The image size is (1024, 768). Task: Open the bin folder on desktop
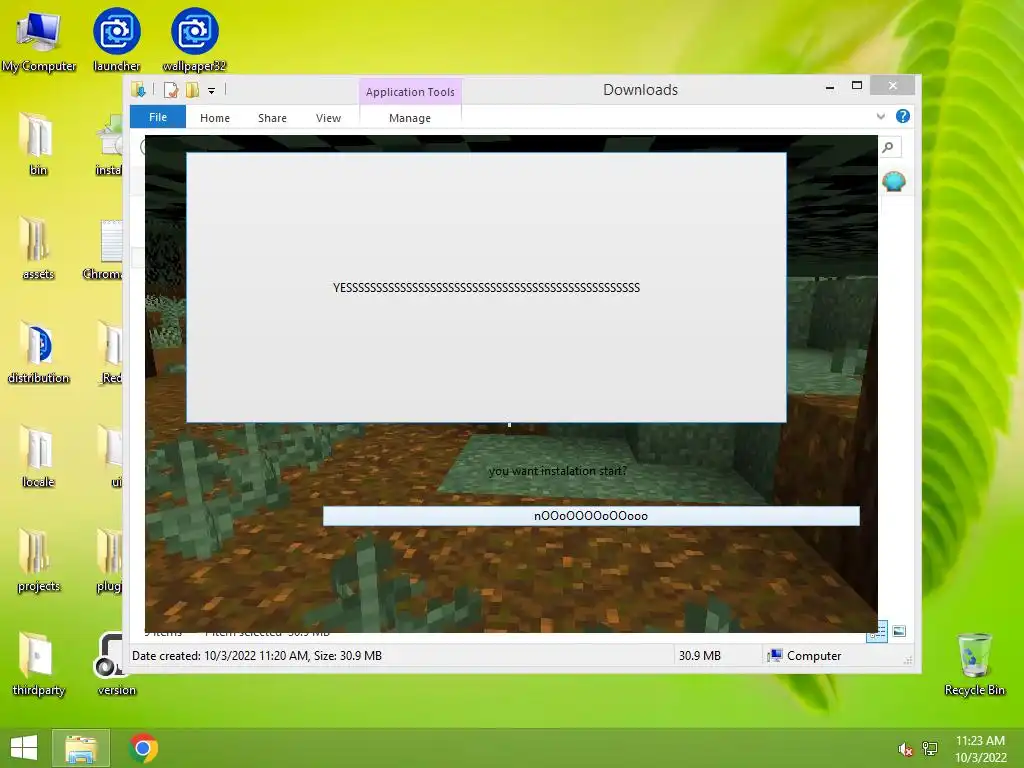click(38, 144)
